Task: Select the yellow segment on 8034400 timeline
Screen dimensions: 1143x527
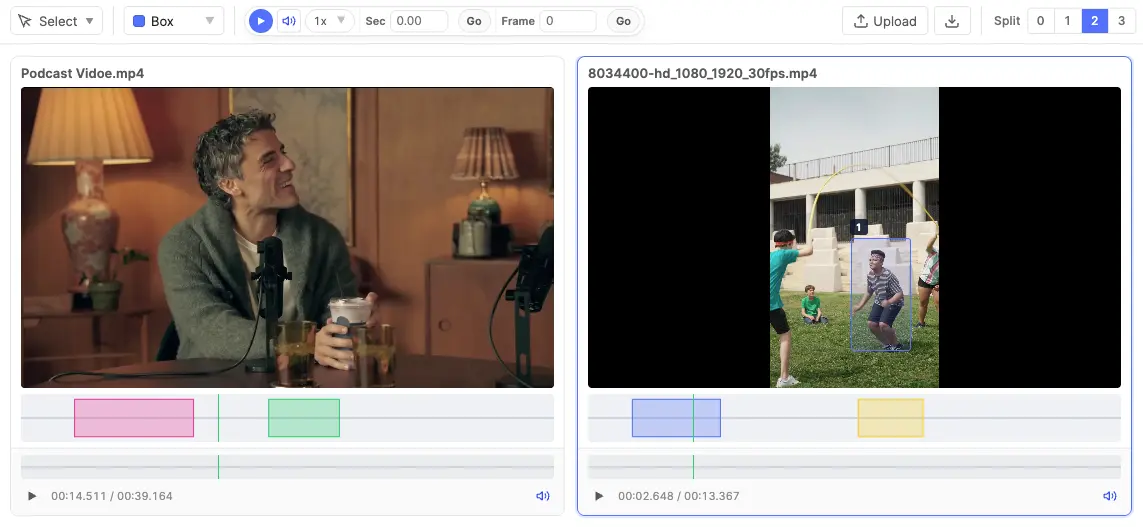Action: tap(891, 418)
